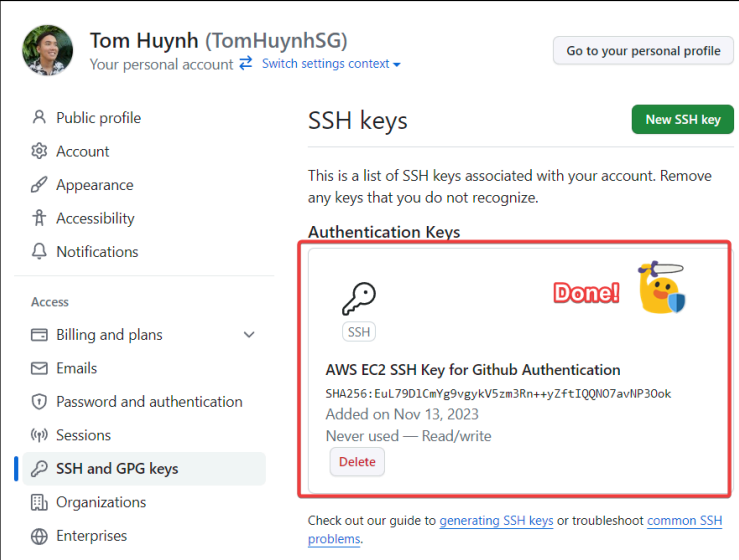Expand the Billing and plans chevron
Image resolution: width=739 pixels, height=560 pixels.
[249, 335]
